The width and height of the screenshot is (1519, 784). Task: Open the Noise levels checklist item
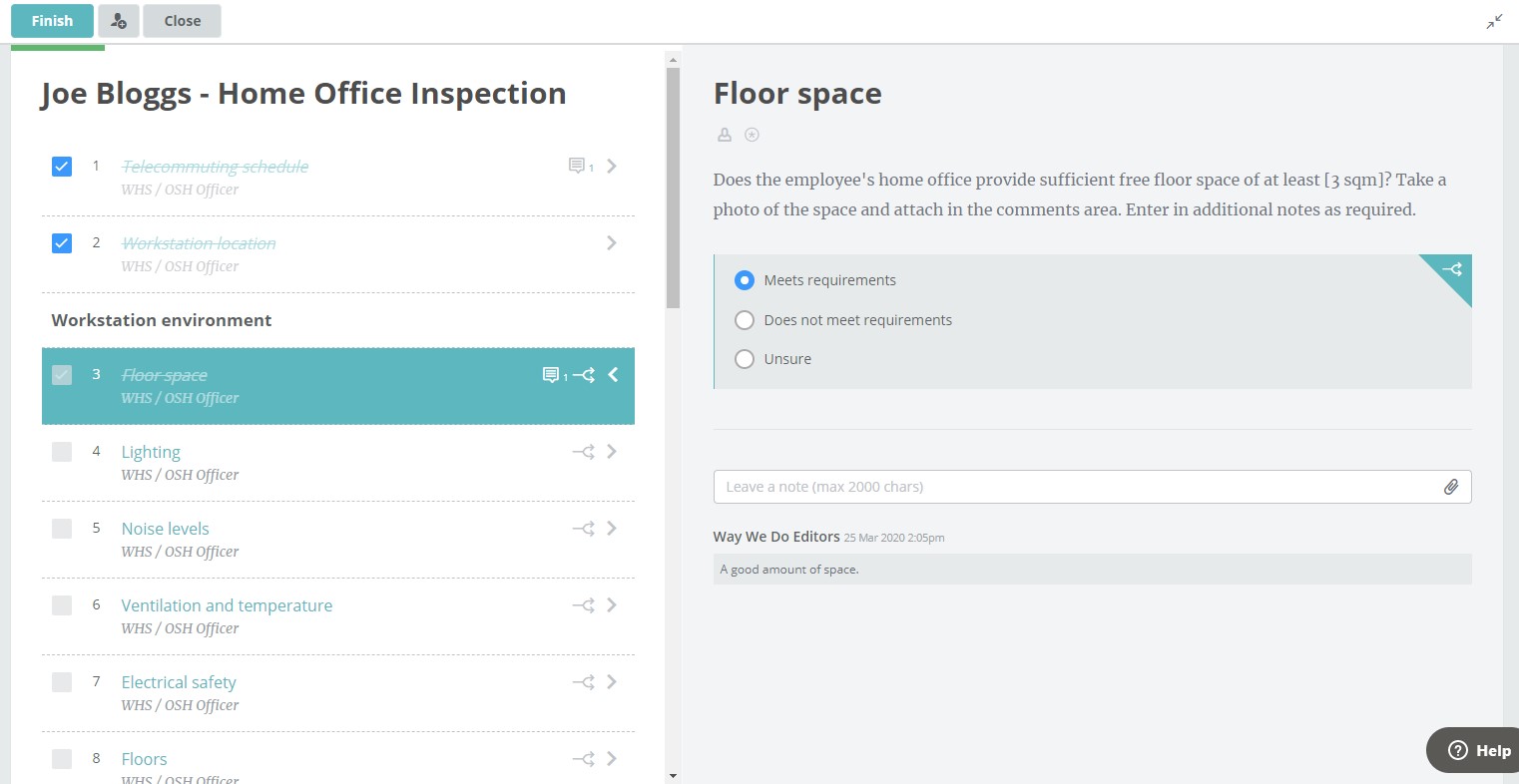165,528
